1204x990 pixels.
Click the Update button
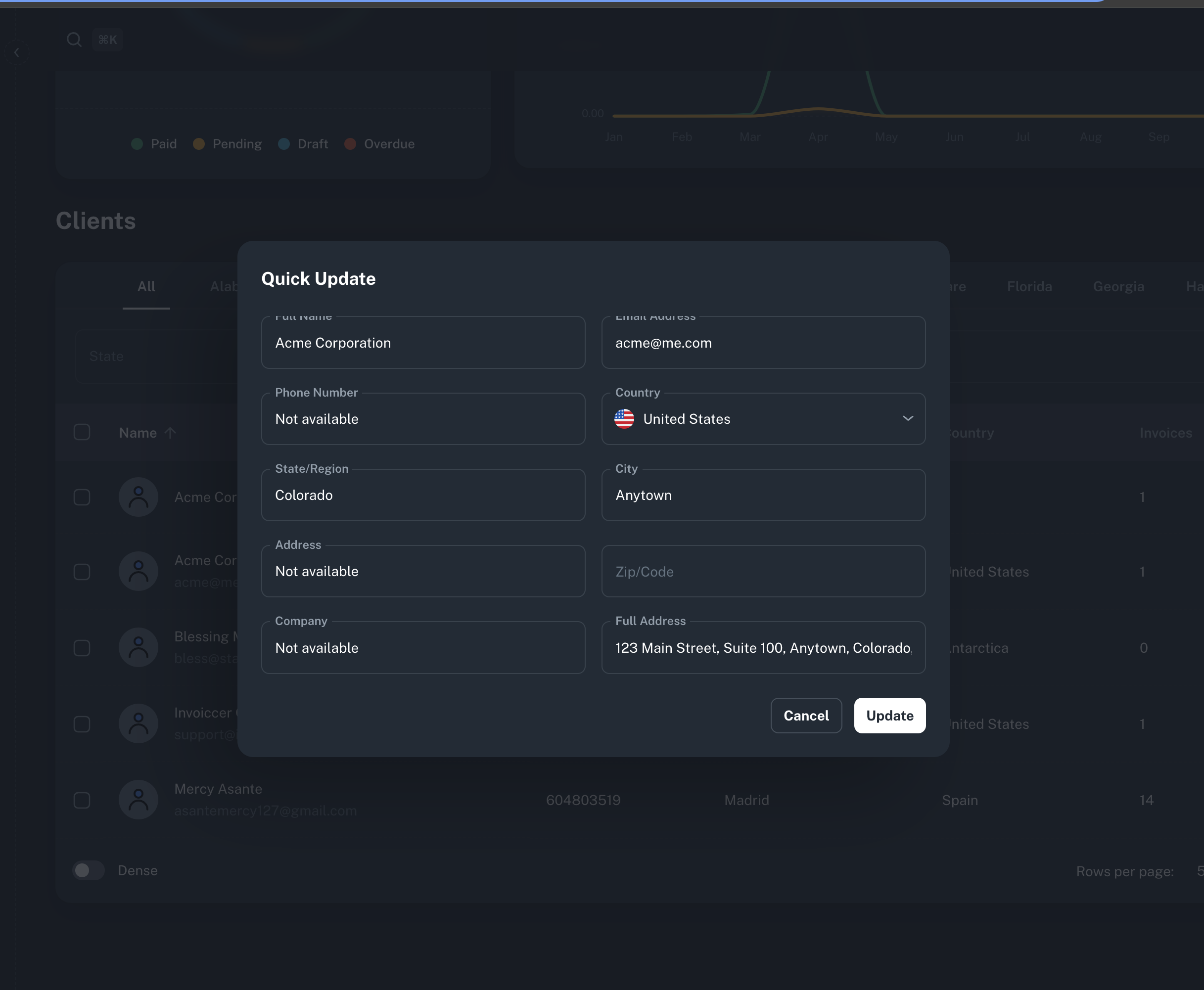(889, 716)
